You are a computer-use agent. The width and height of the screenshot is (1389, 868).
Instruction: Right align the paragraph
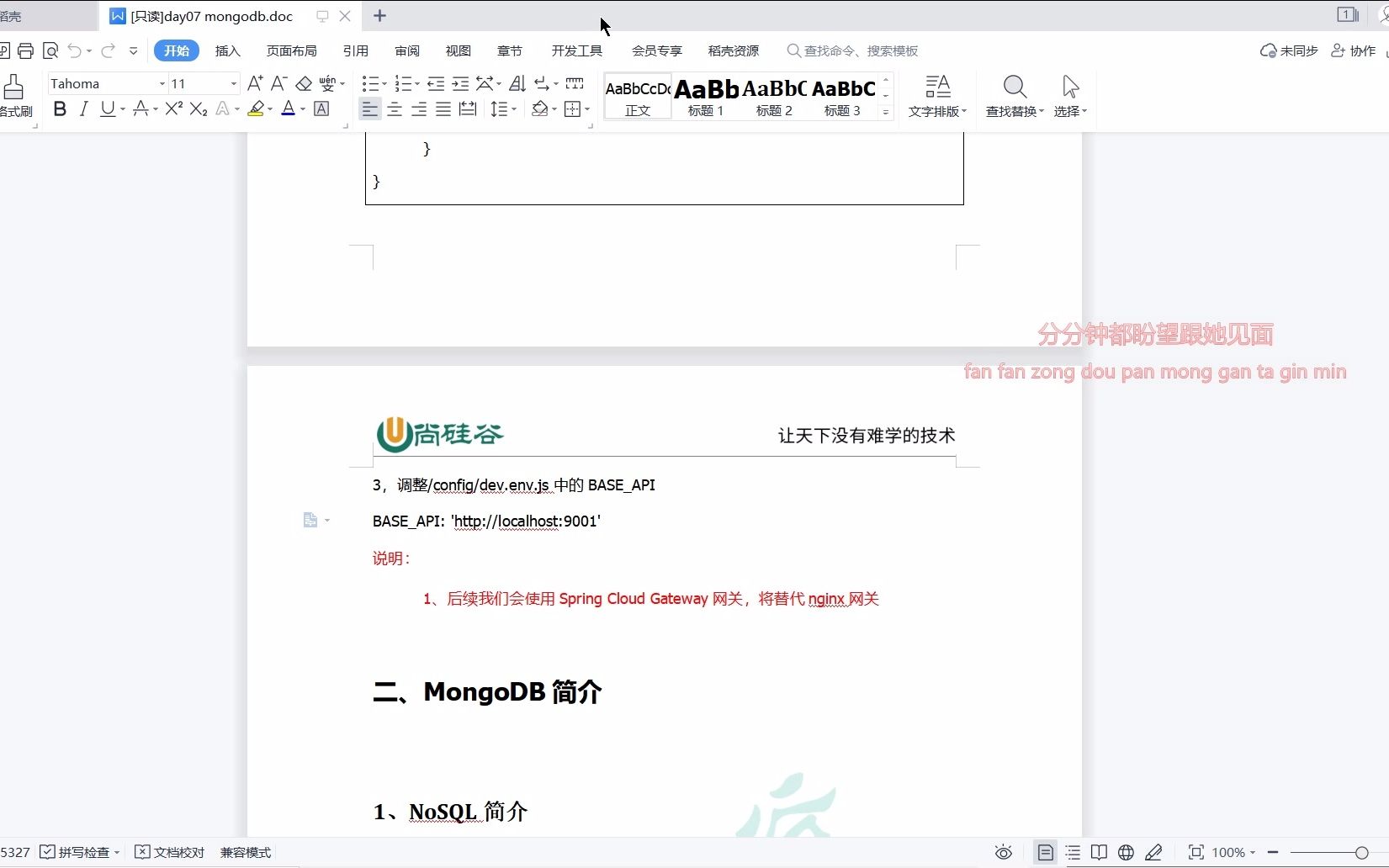coord(419,108)
